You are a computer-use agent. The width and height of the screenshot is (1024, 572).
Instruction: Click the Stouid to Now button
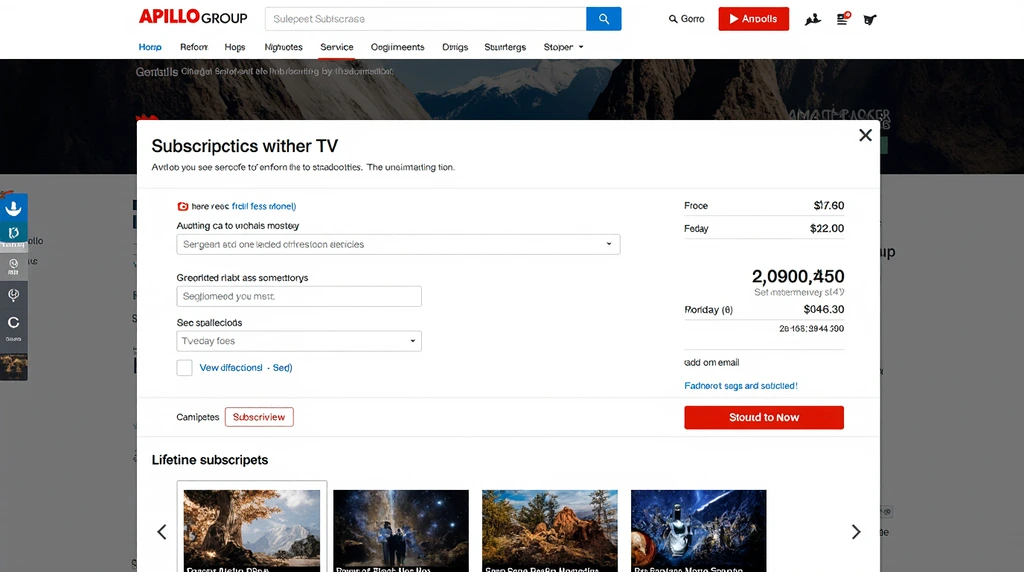tap(764, 417)
